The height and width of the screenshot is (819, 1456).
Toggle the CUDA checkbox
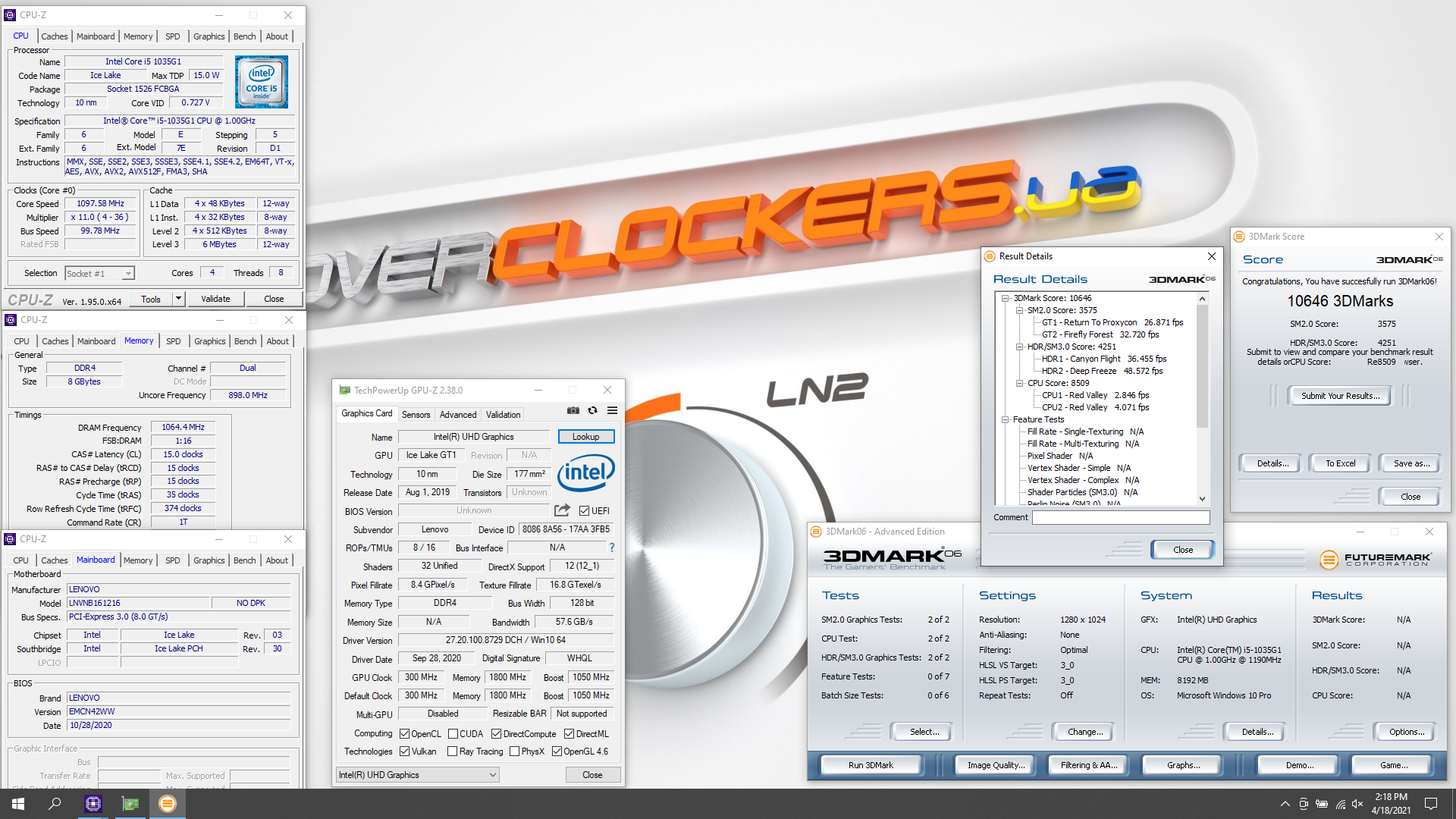point(453,734)
